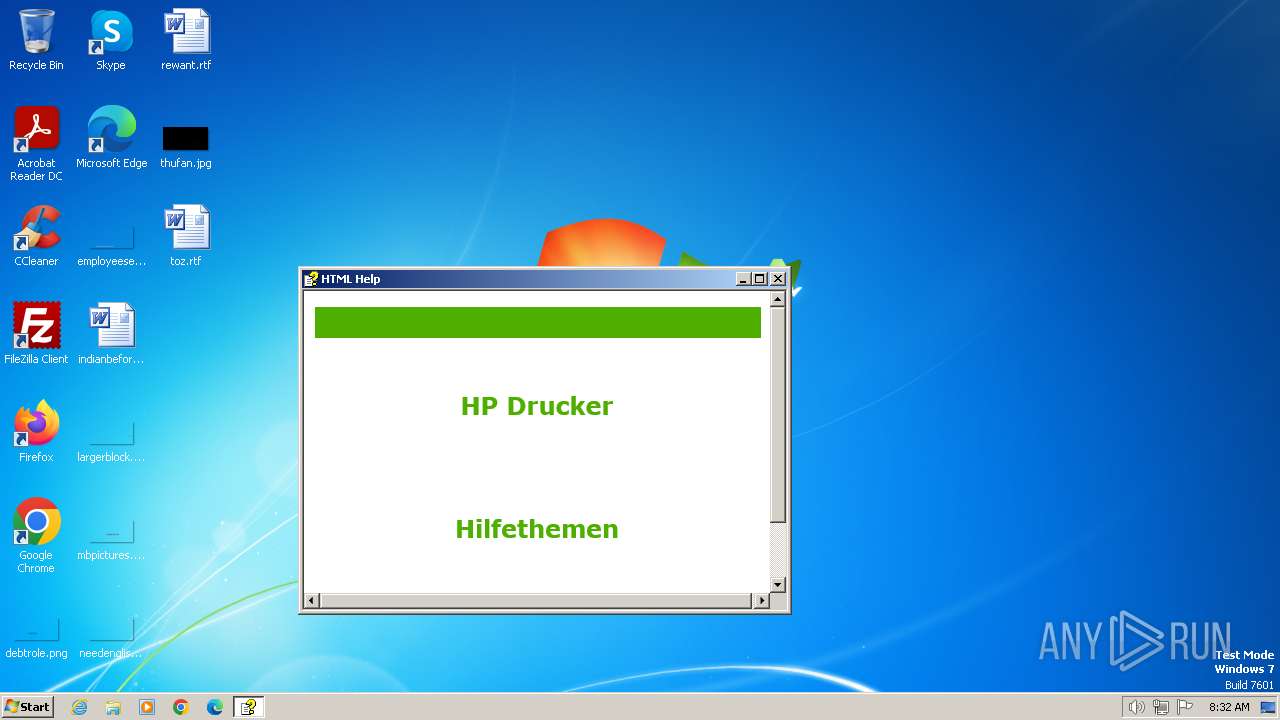Screen dimensions: 1280x720
Task: Open Chrome from the taskbar
Action: click(x=181, y=707)
